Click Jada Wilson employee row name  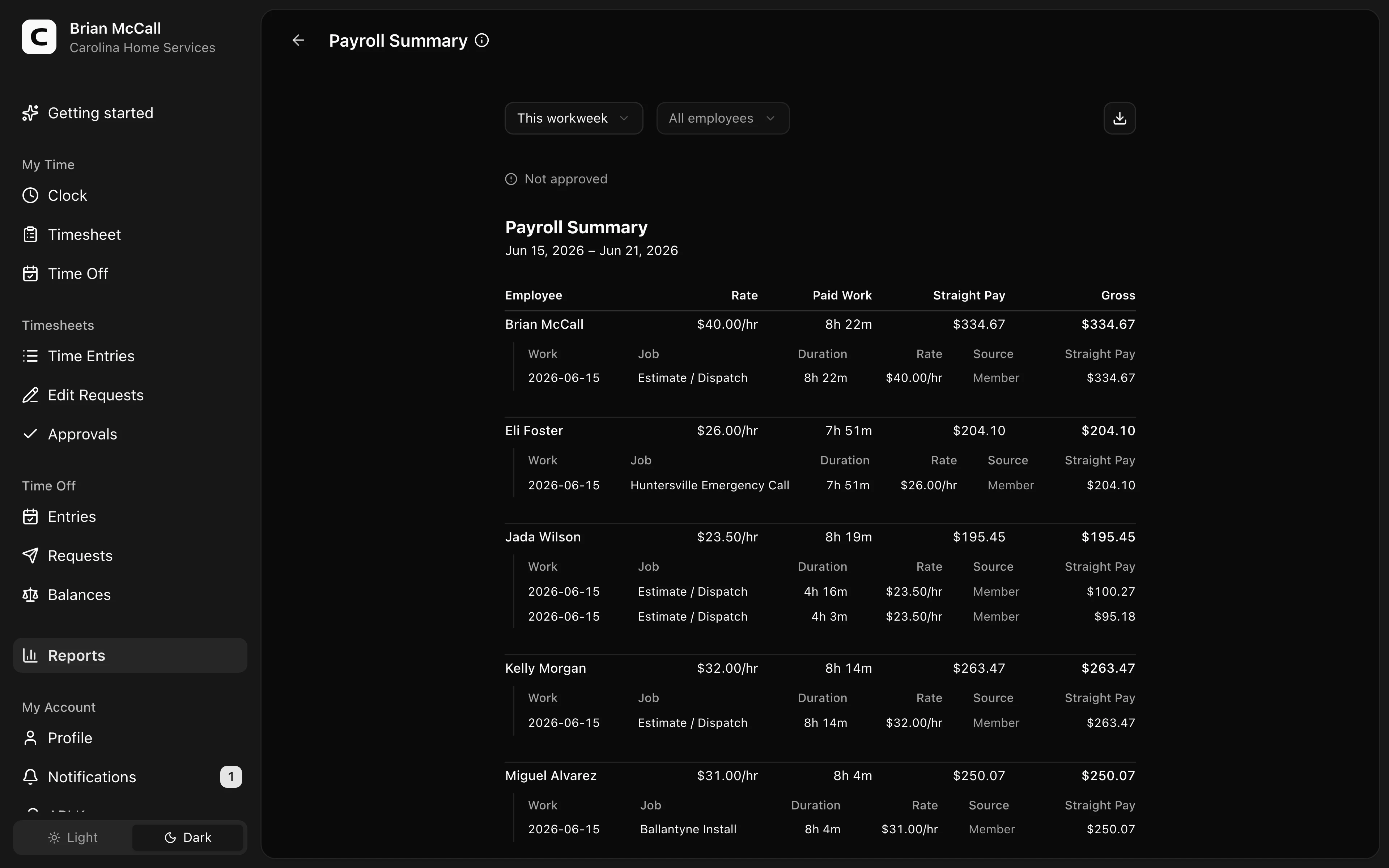tap(543, 537)
